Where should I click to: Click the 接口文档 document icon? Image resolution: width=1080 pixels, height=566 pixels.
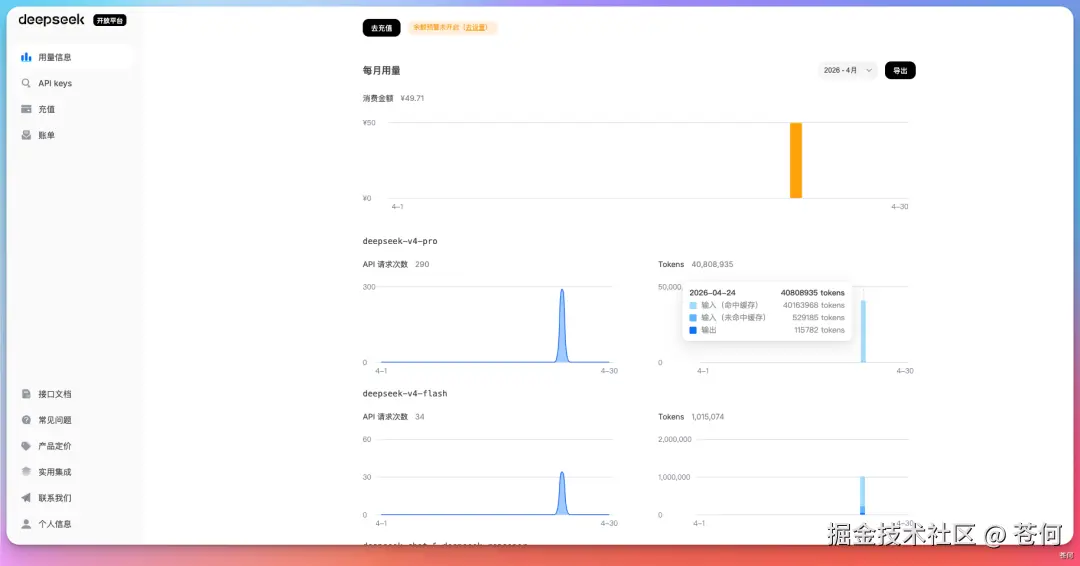pyautogui.click(x=26, y=394)
